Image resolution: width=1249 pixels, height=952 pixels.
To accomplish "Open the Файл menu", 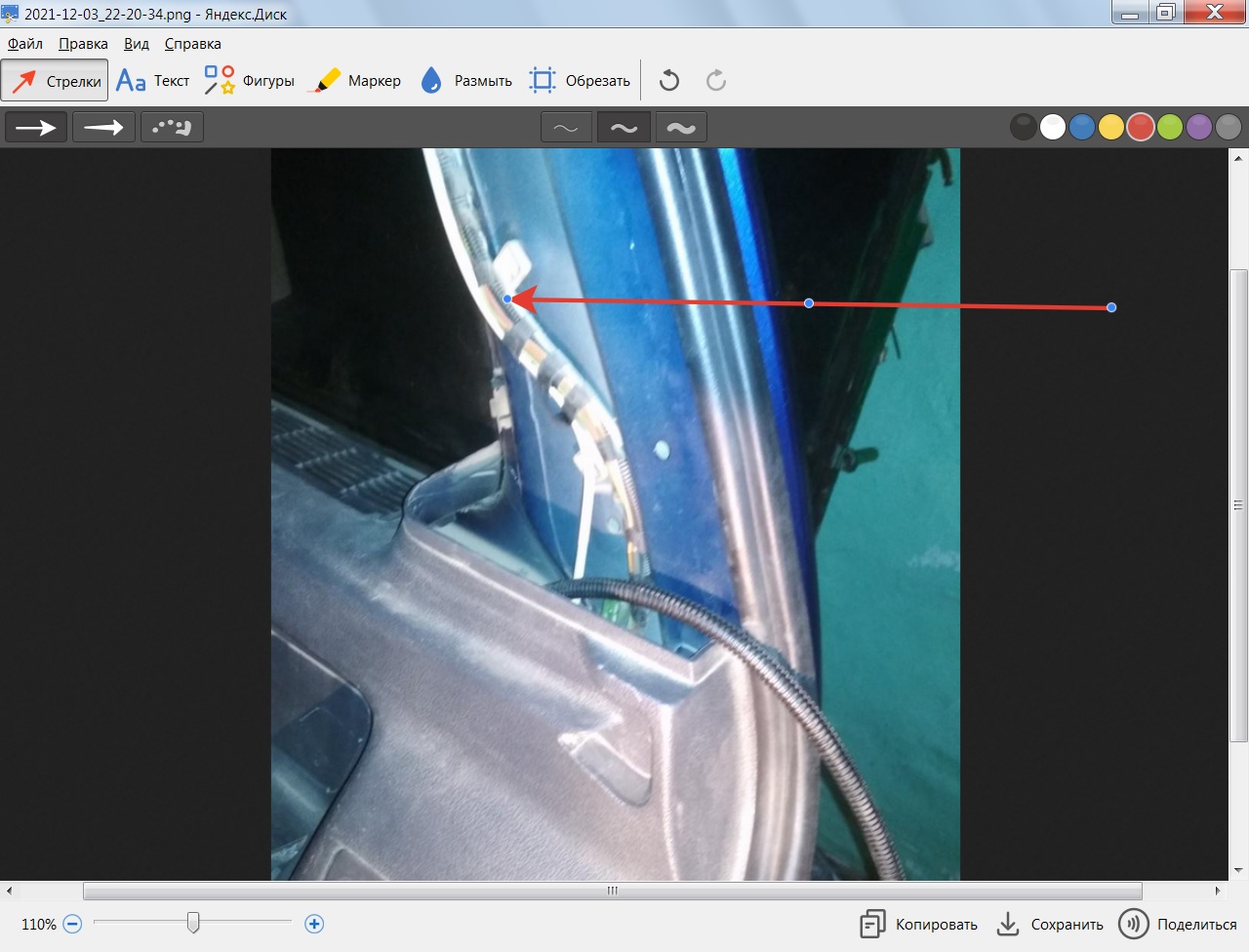I will [x=25, y=44].
